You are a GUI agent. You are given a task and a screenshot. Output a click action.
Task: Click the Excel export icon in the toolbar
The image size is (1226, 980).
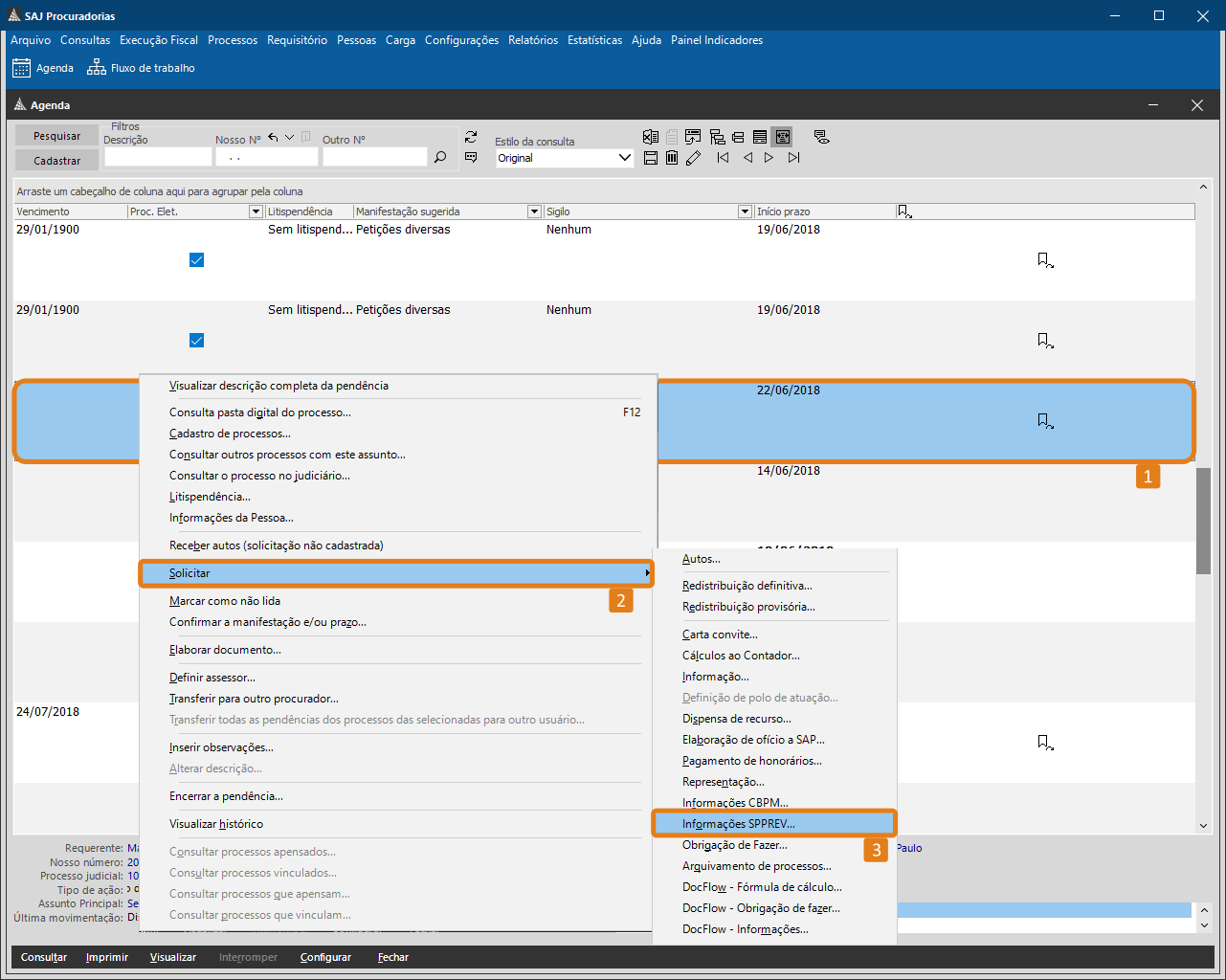[651, 137]
